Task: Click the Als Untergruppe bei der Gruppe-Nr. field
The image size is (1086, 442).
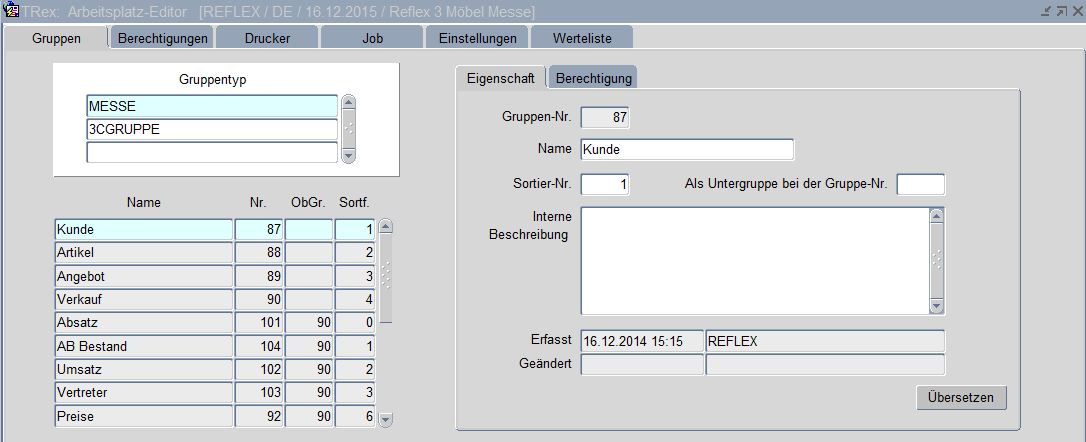Action: [x=920, y=185]
